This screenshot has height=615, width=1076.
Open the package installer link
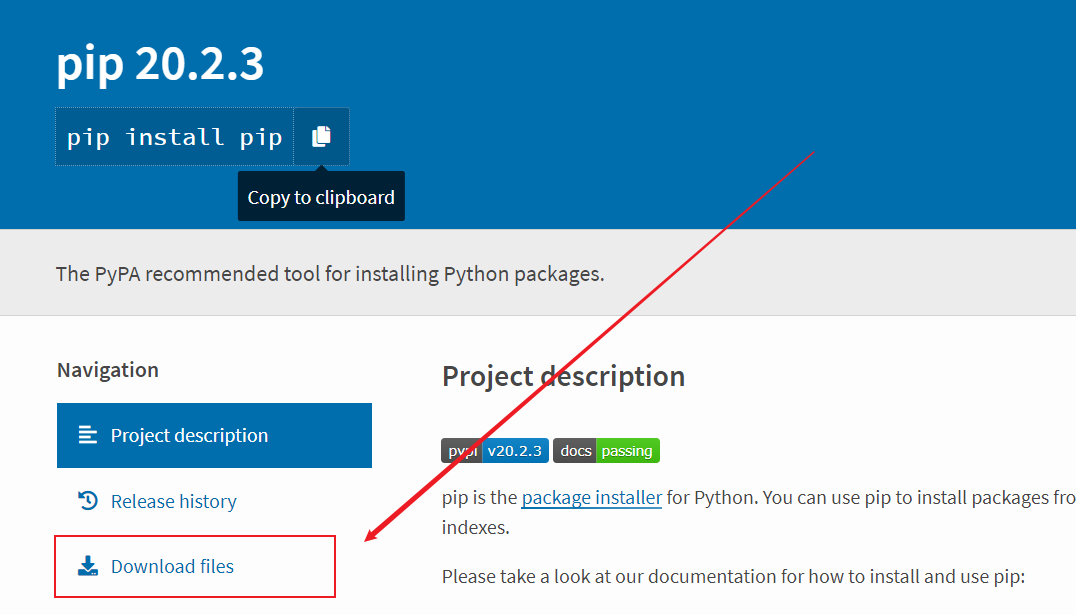point(590,497)
